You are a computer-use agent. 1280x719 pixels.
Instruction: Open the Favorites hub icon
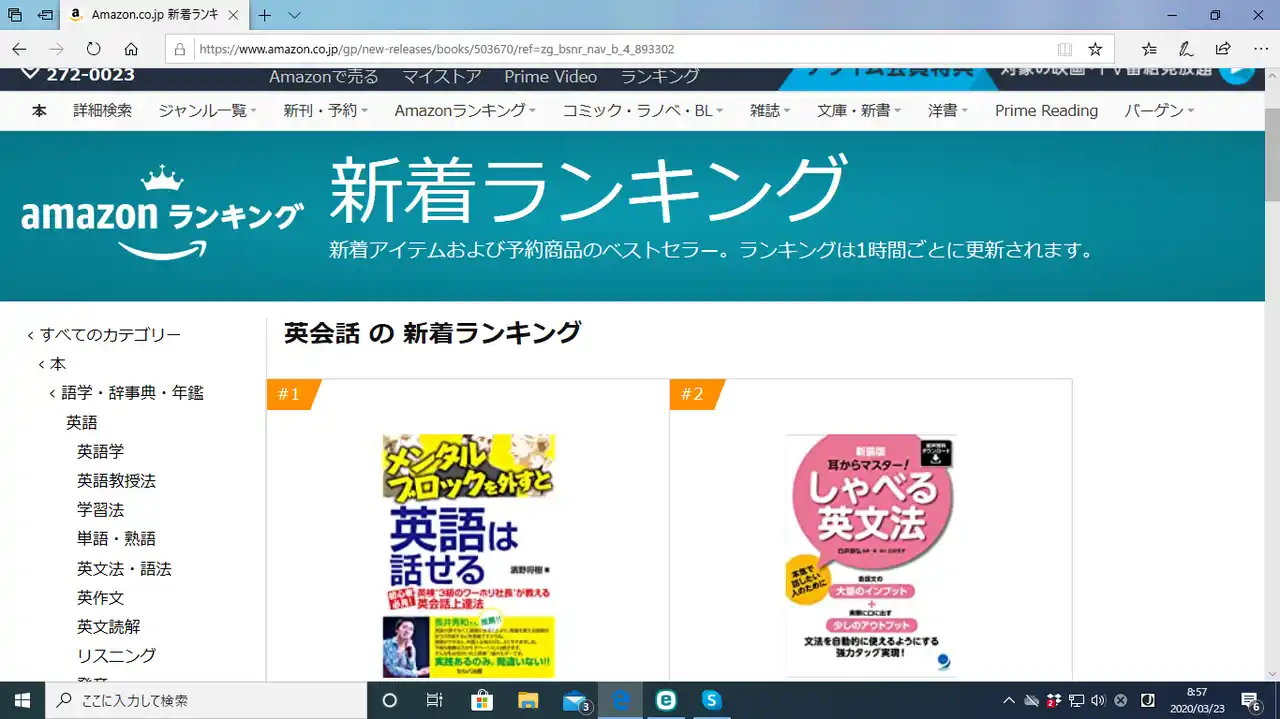point(1149,49)
